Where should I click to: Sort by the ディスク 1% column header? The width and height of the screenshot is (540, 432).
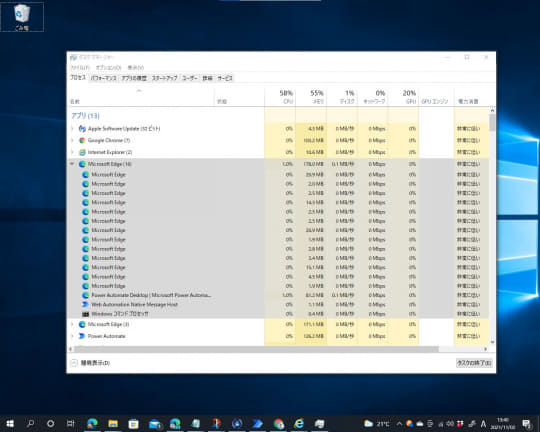(342, 97)
